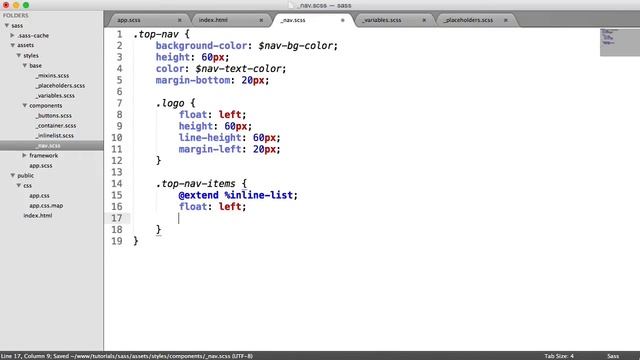Switch to app.scss tab

129,20
